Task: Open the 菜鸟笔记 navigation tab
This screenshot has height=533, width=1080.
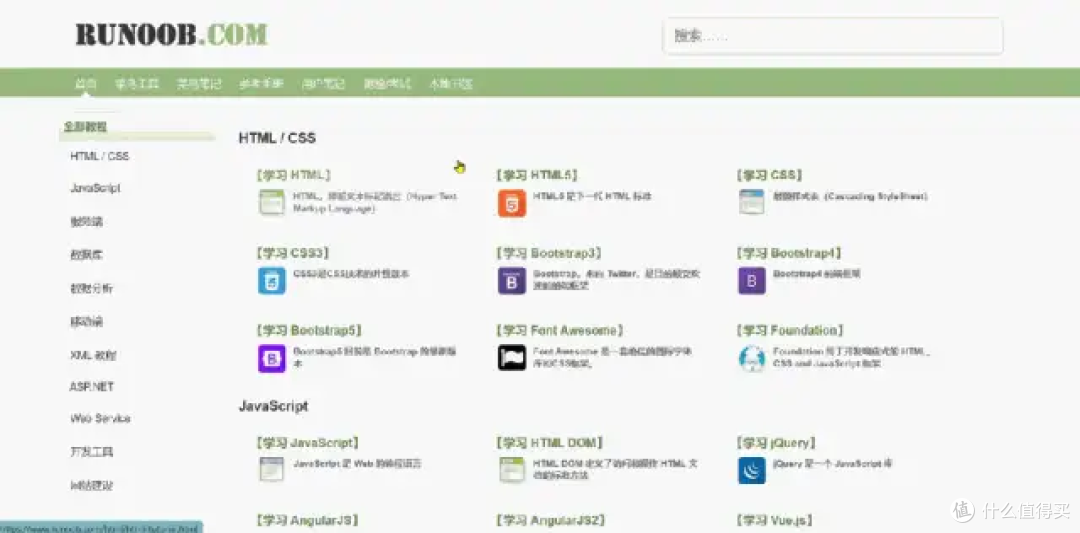Action: [x=199, y=84]
